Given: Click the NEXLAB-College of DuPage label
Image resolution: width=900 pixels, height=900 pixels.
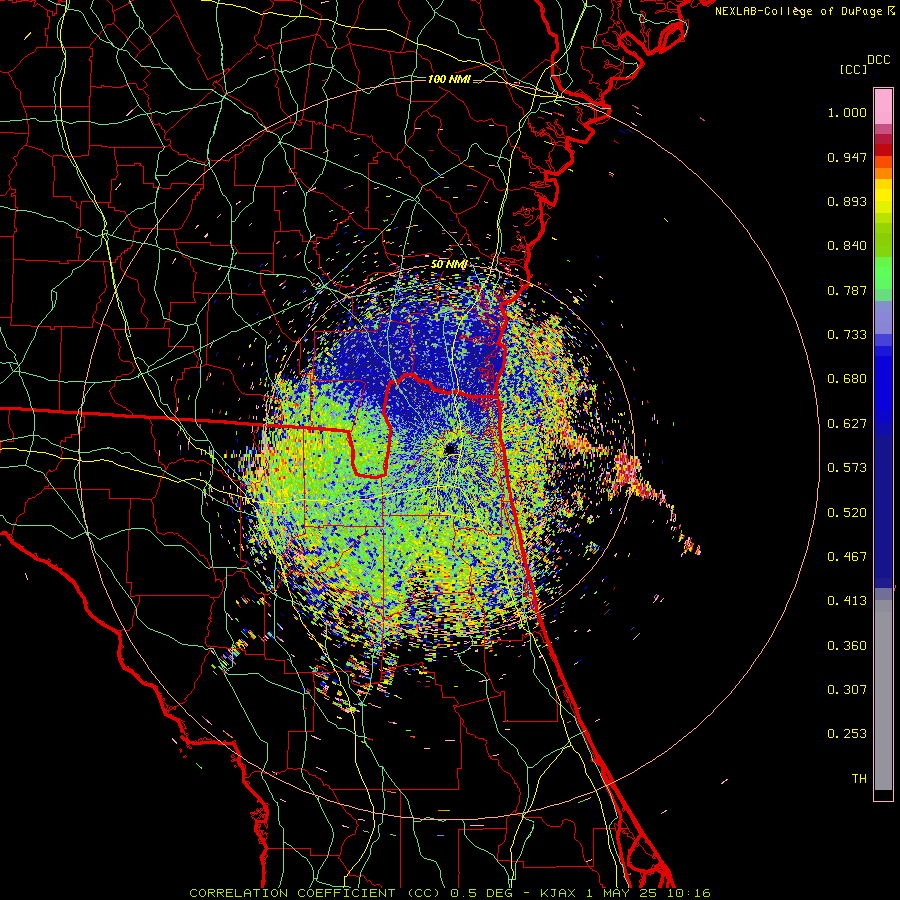Looking at the screenshot, I should click(798, 11).
